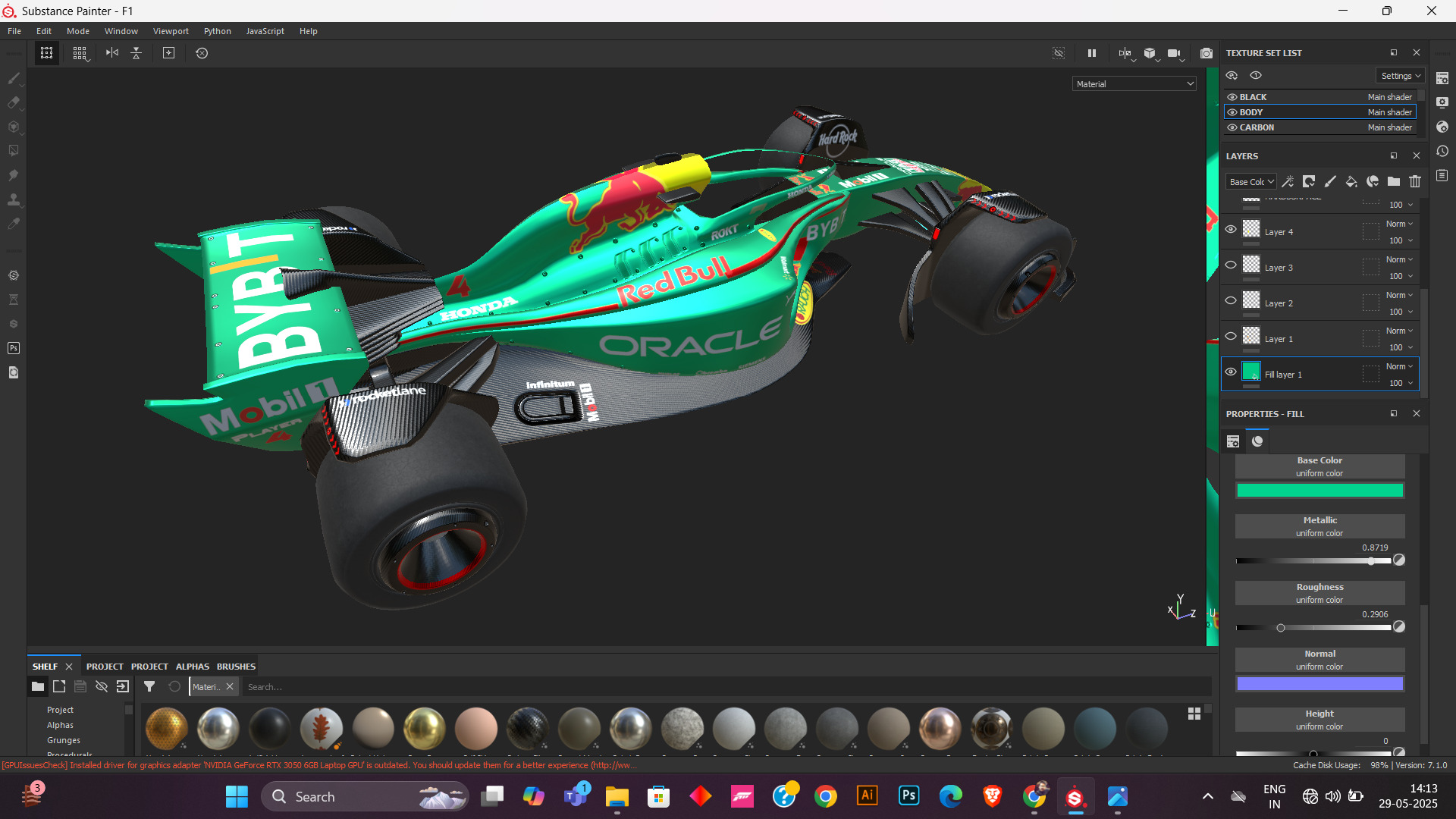Select the Smudge tool
The image size is (1456, 819).
coord(14,175)
